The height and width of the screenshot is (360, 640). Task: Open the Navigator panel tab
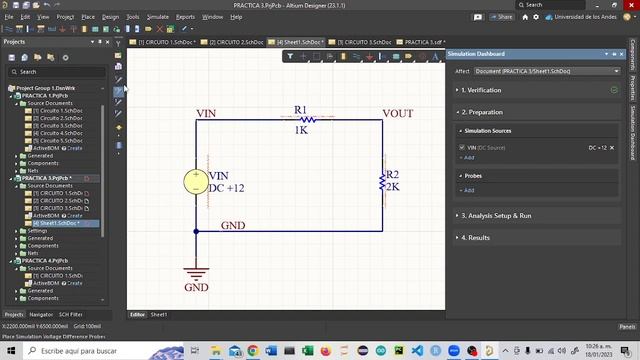pos(41,315)
